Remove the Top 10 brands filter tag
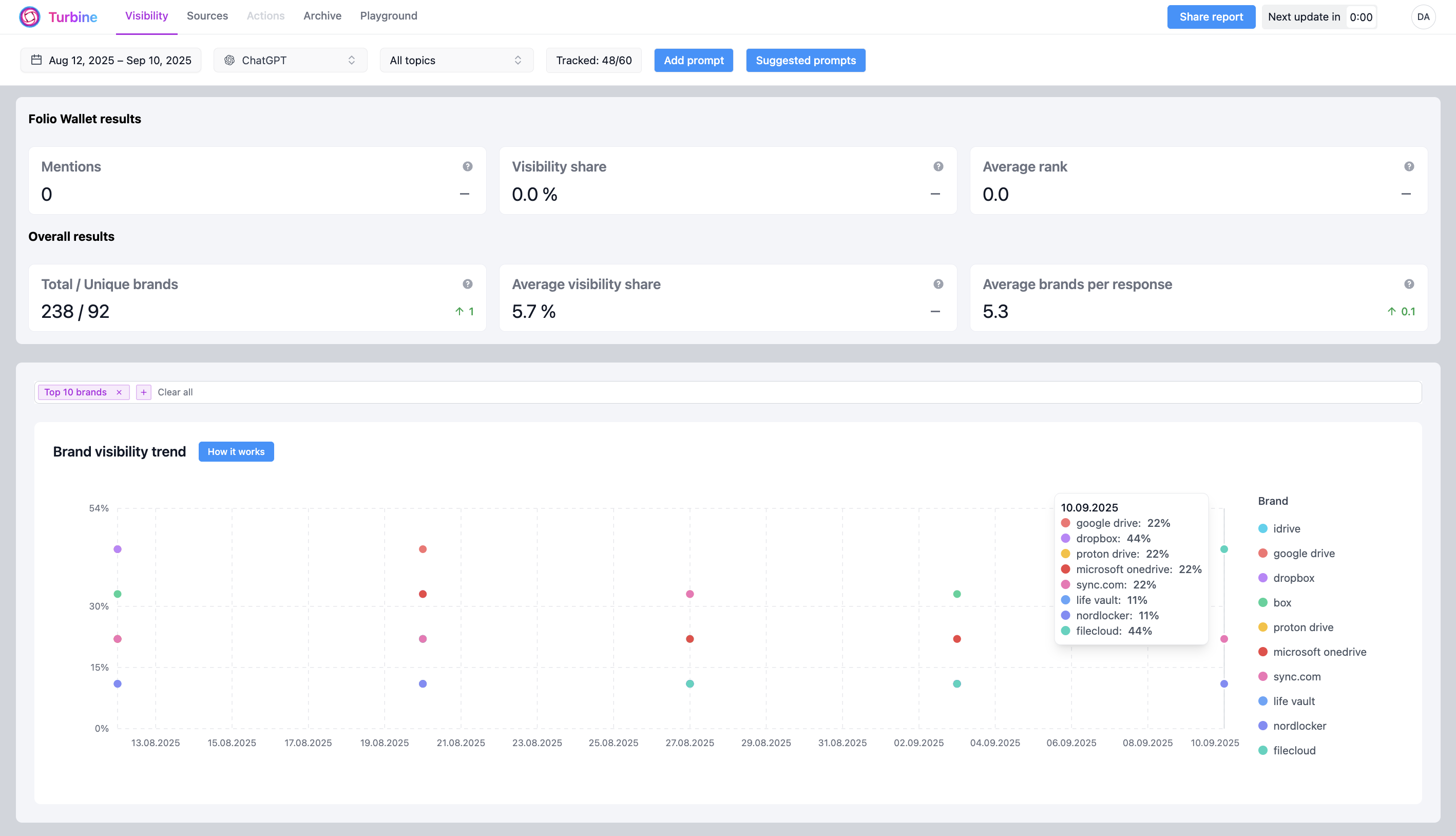 [119, 392]
